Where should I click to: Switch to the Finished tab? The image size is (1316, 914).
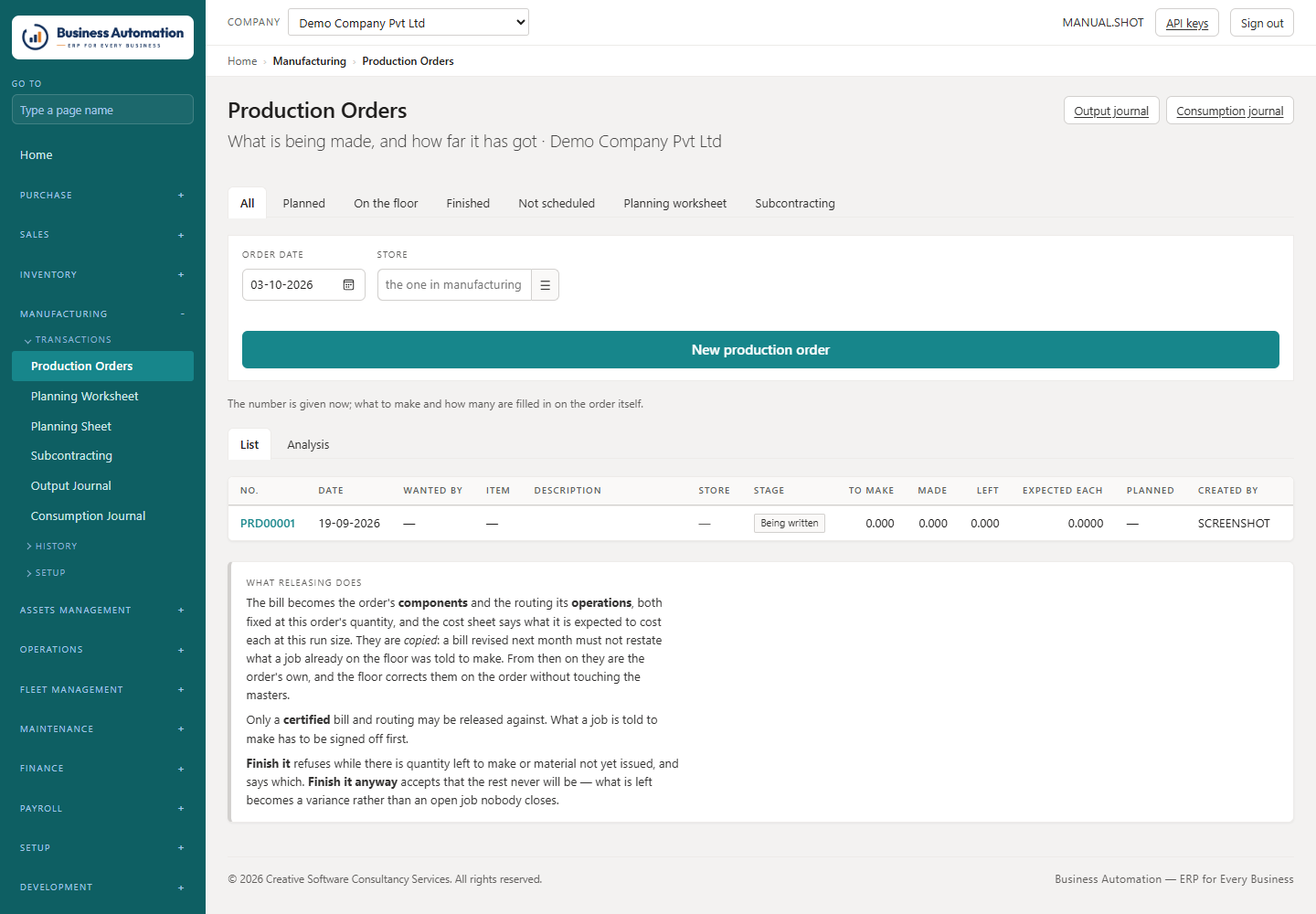click(468, 204)
